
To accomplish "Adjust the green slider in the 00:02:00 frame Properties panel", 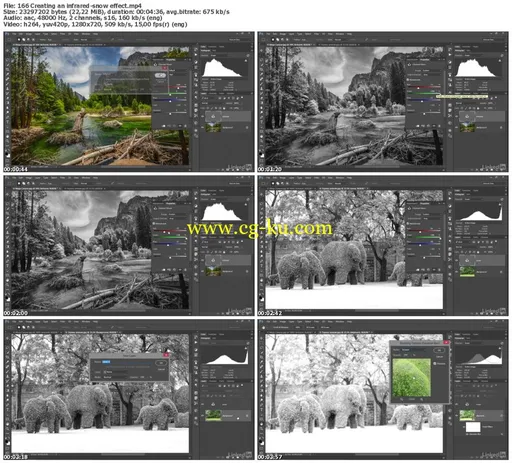I will [170, 238].
